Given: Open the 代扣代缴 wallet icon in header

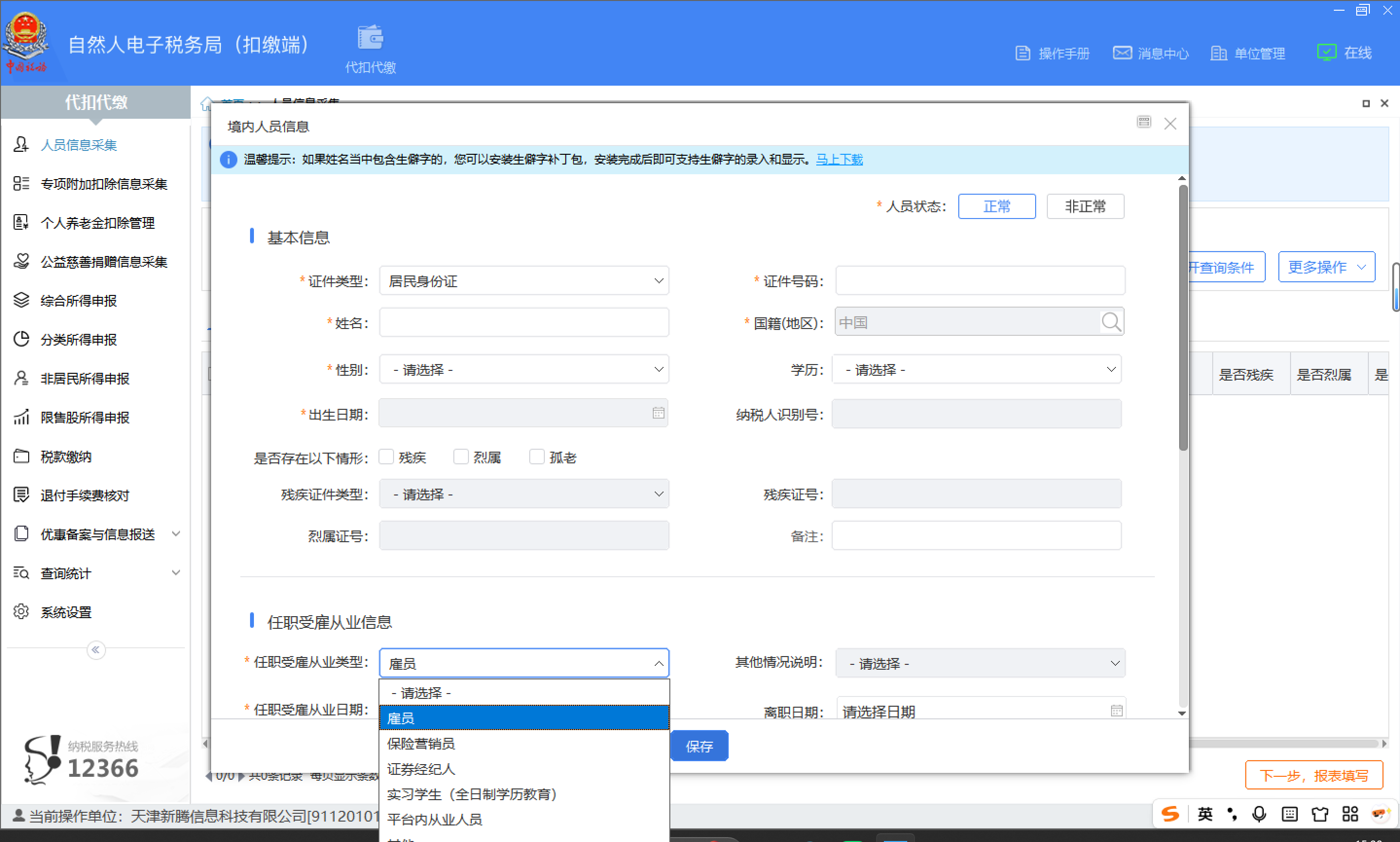Looking at the screenshot, I should pos(370,38).
